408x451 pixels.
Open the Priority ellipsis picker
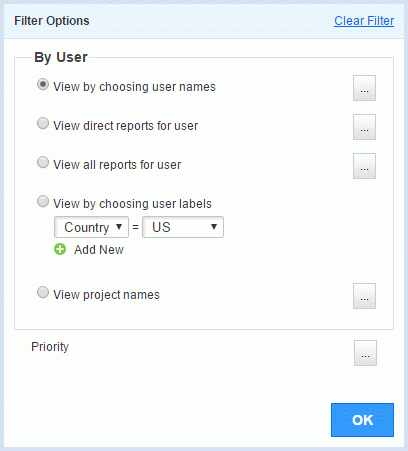[x=365, y=353]
